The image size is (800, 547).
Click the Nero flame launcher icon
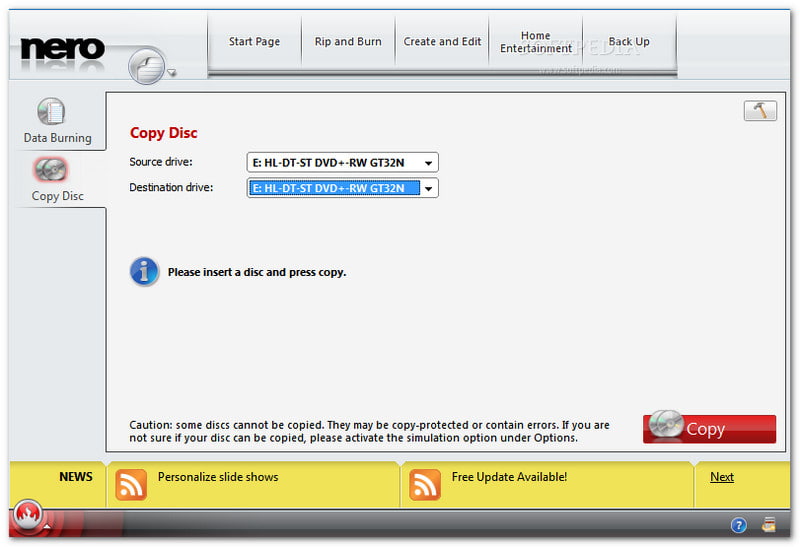(29, 517)
